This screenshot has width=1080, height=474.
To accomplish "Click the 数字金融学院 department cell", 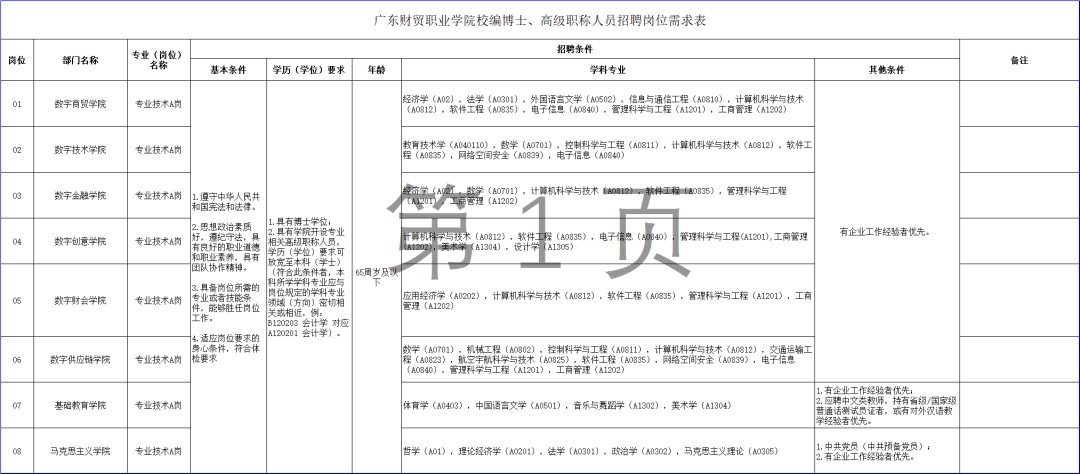I will pyautogui.click(x=81, y=196).
